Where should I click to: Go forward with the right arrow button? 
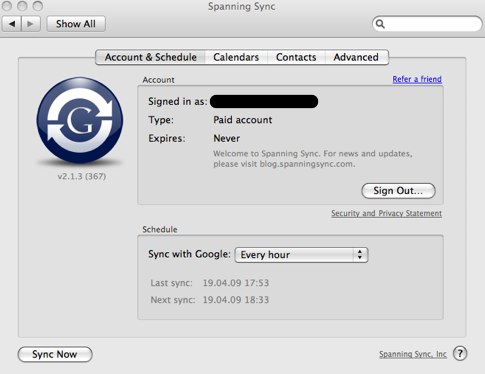point(31,24)
